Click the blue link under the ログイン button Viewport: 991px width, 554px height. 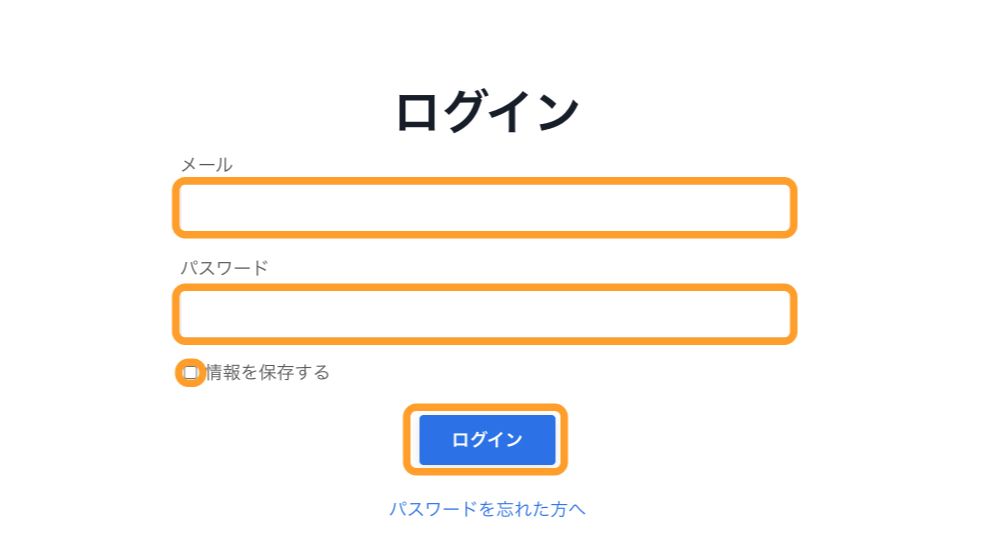[487, 509]
